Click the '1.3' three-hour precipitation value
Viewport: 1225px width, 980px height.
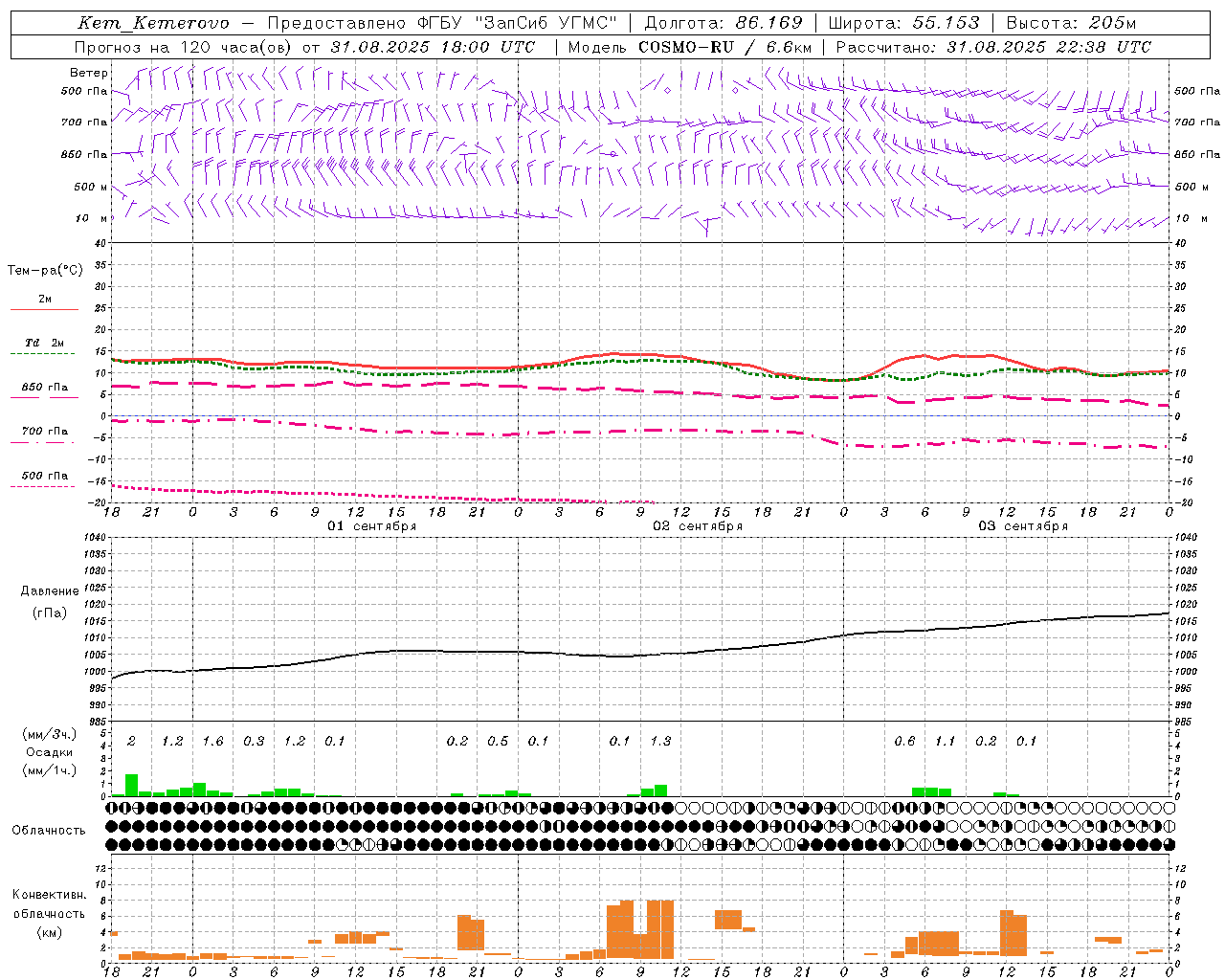[x=660, y=741]
